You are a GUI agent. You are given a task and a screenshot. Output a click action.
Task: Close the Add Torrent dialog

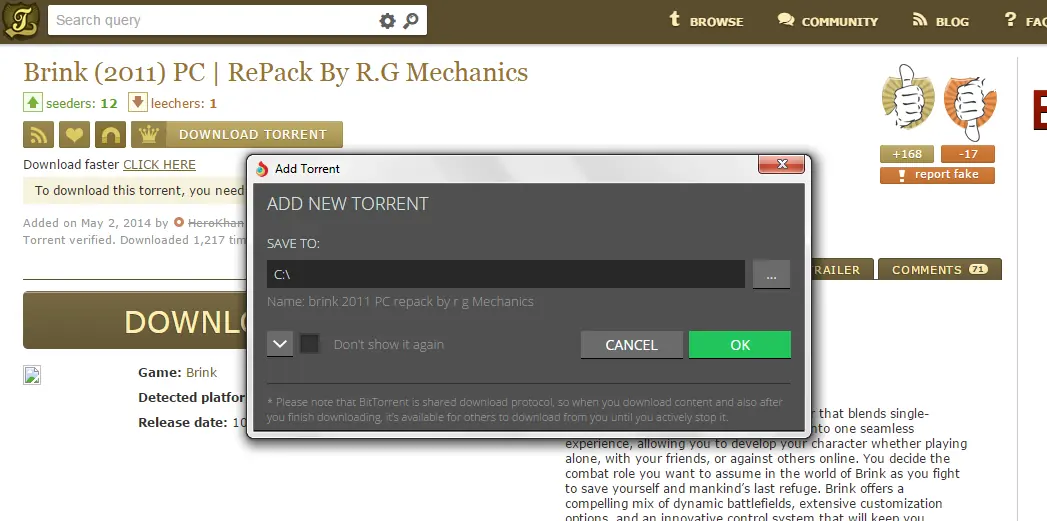click(783, 164)
